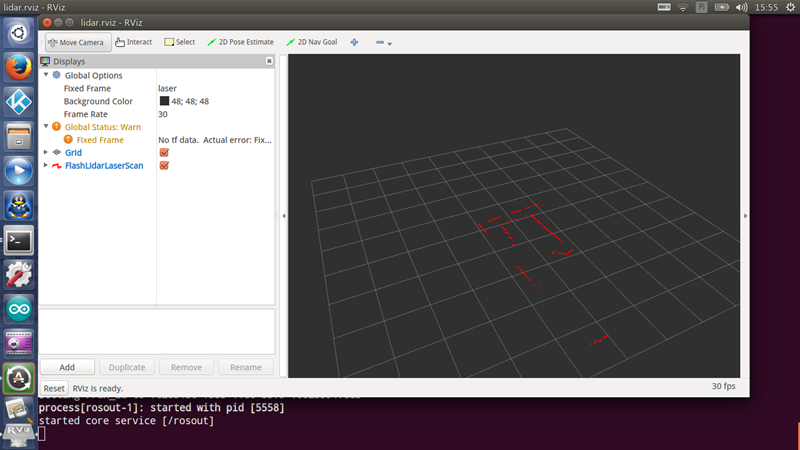The width and height of the screenshot is (800, 450).
Task: Click the blue minus remove-tool icon
Action: pyautogui.click(x=380, y=42)
